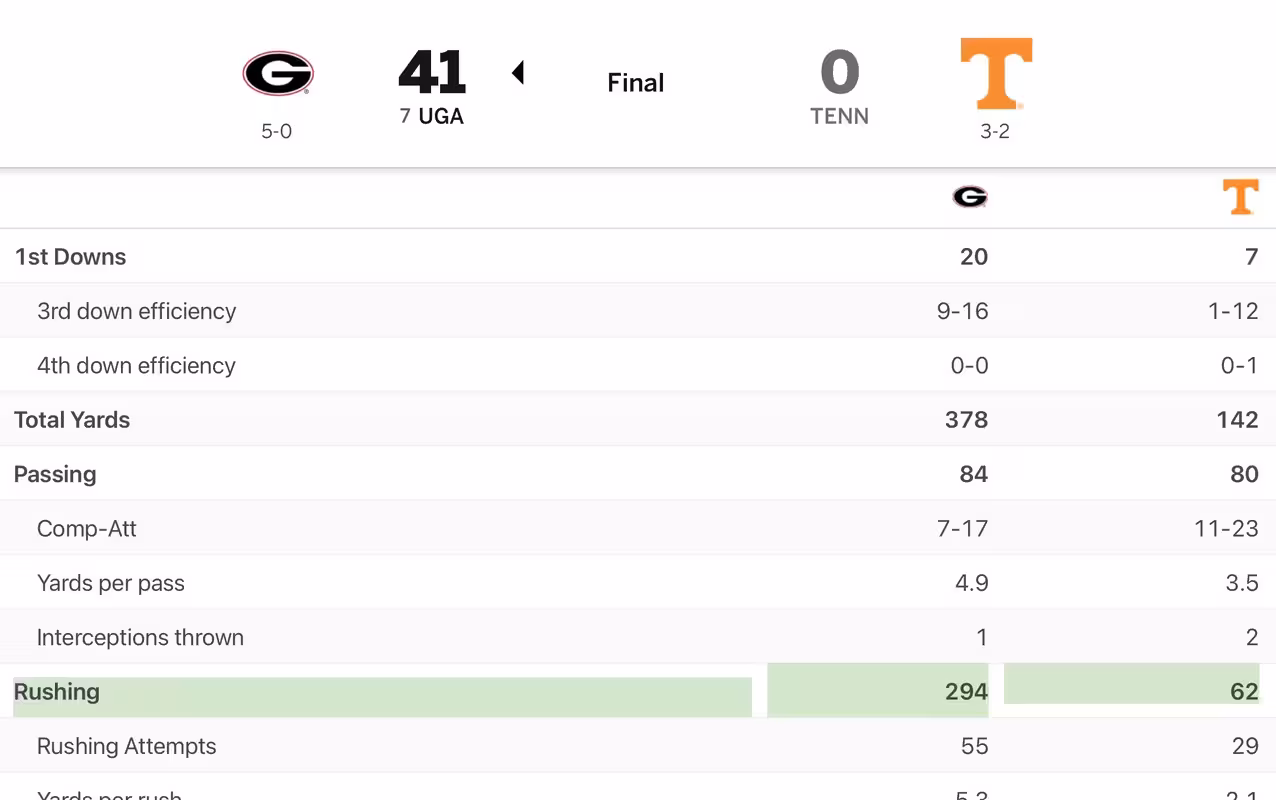
Task: Click Tennessee's score of 0
Action: (x=840, y=72)
